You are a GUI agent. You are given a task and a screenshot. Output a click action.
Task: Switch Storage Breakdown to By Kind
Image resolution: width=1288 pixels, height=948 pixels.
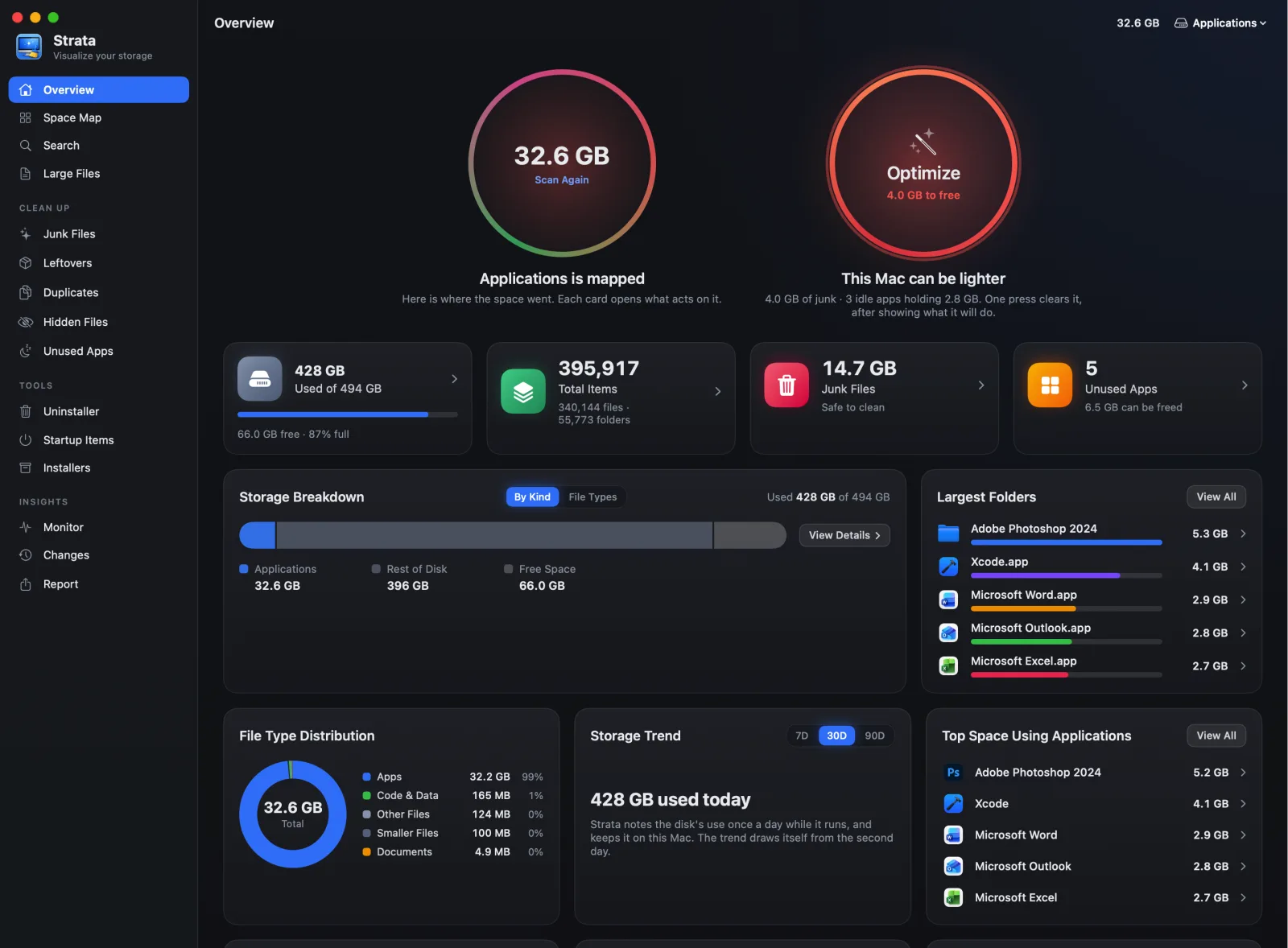click(x=532, y=497)
